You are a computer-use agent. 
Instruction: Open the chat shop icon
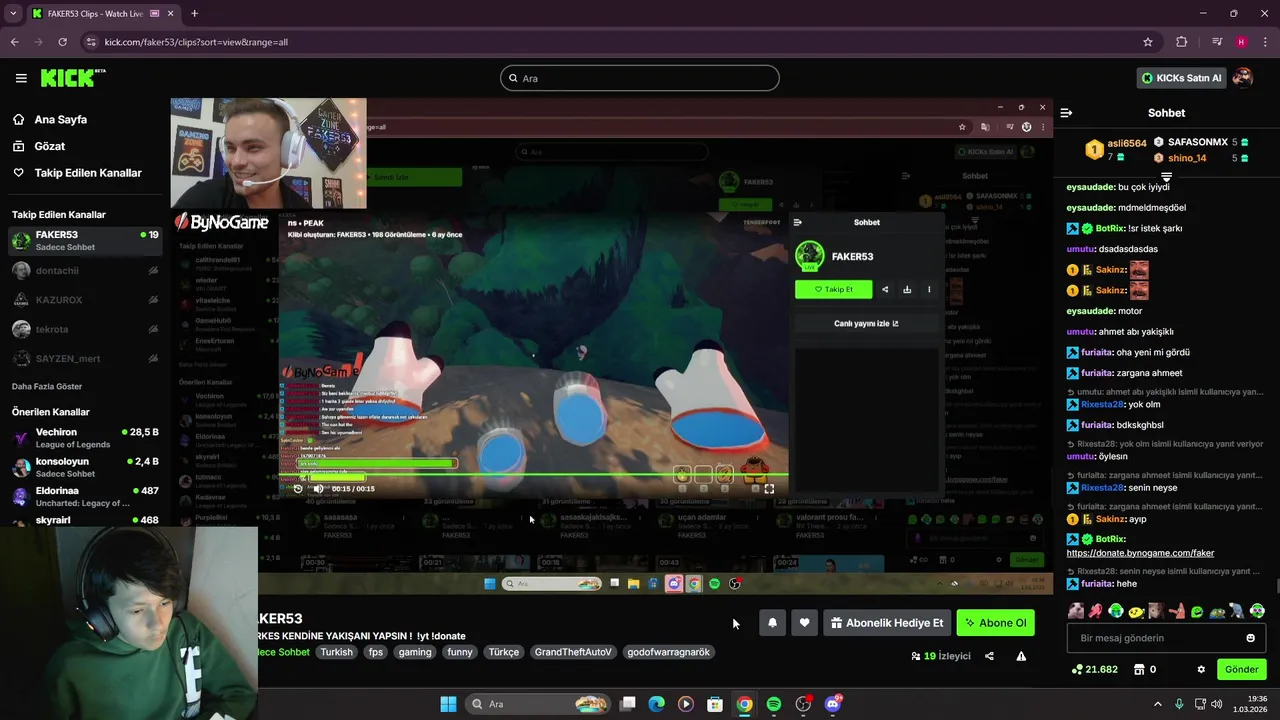pos(1138,669)
